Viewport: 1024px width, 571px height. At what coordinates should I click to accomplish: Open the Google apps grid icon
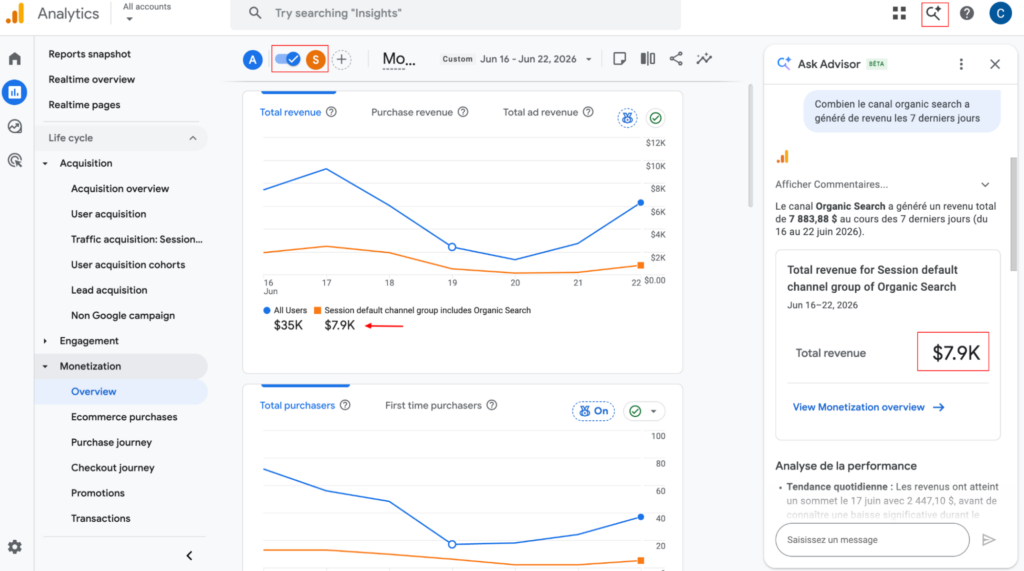(899, 13)
